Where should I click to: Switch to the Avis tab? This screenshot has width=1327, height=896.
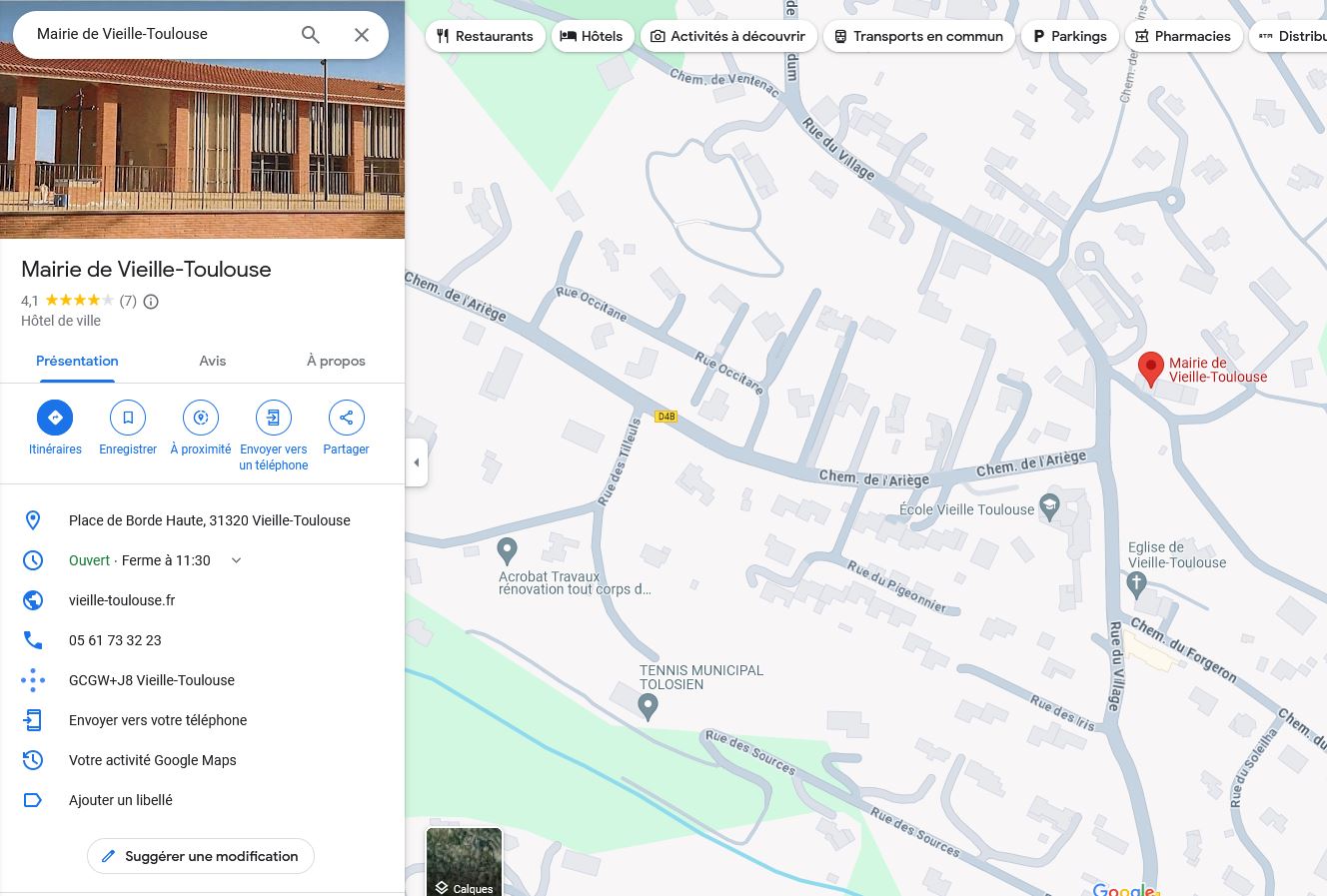point(213,362)
